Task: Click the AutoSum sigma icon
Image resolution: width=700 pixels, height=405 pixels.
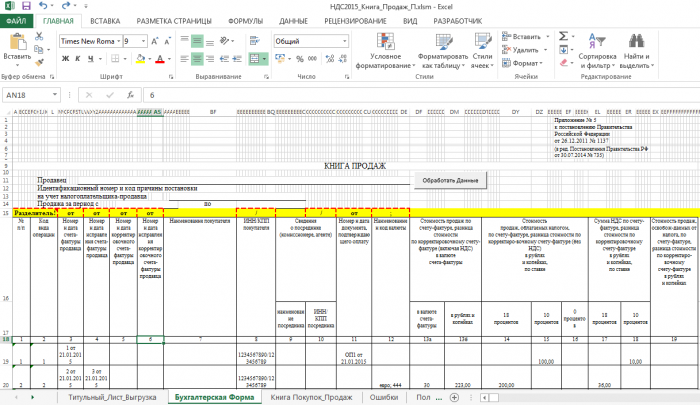Action: (x=563, y=36)
